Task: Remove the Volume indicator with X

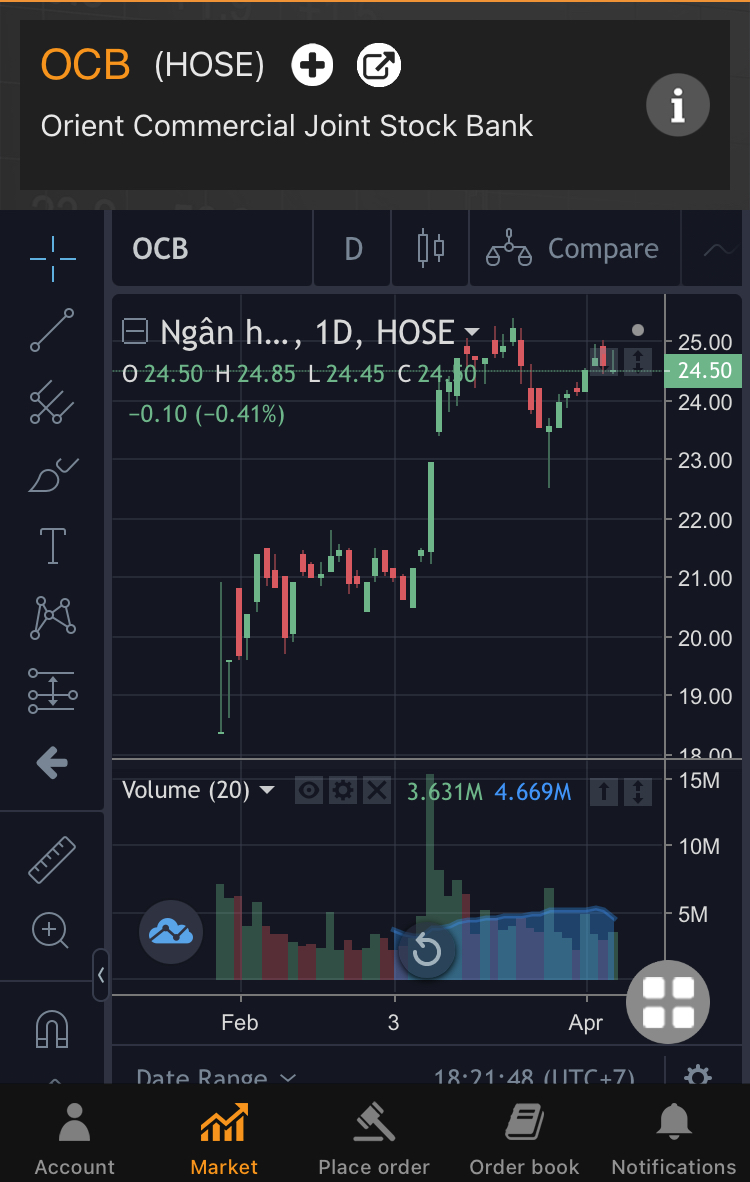Action: pyautogui.click(x=377, y=791)
